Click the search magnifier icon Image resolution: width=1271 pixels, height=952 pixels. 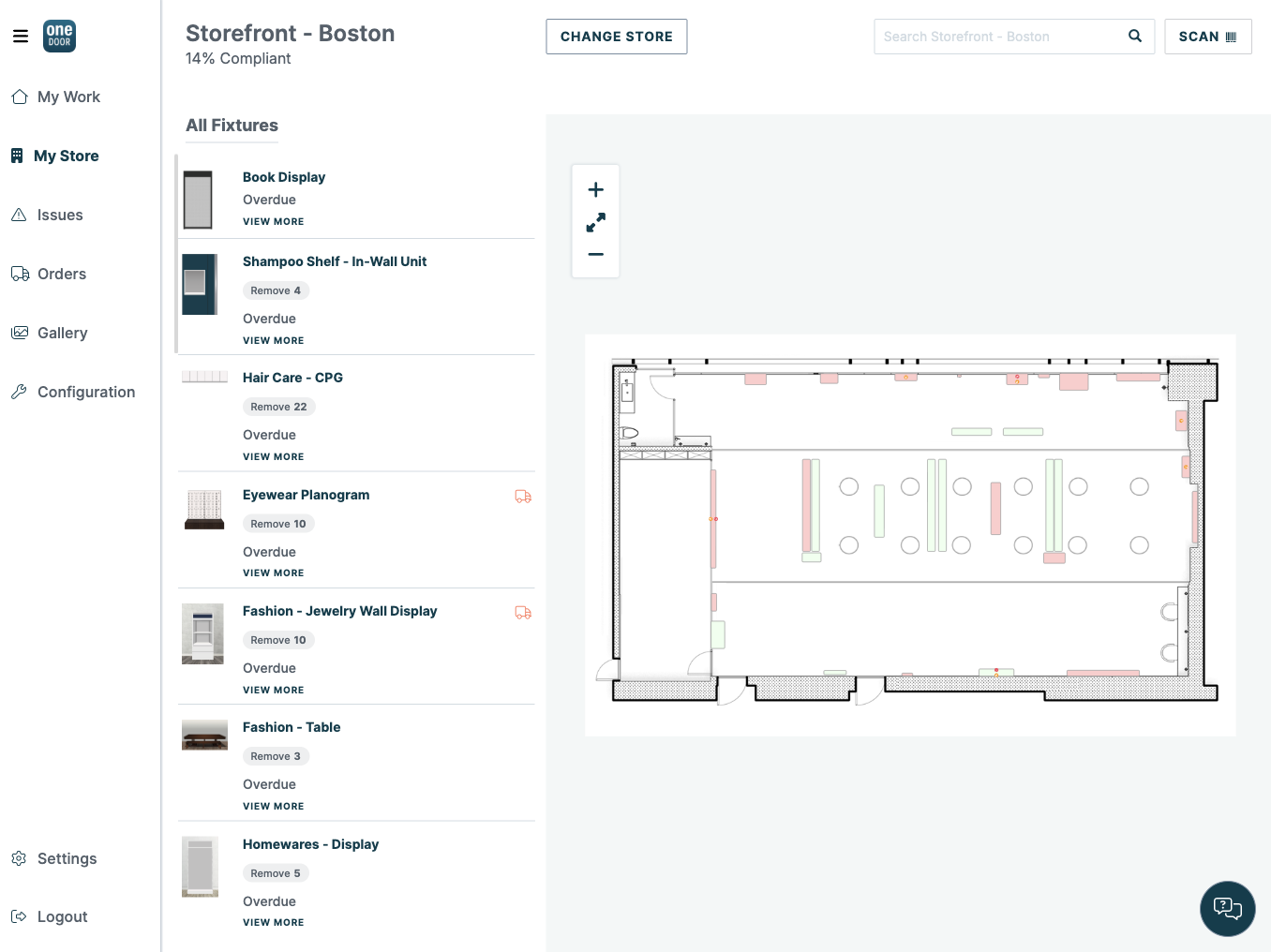[x=1134, y=37]
